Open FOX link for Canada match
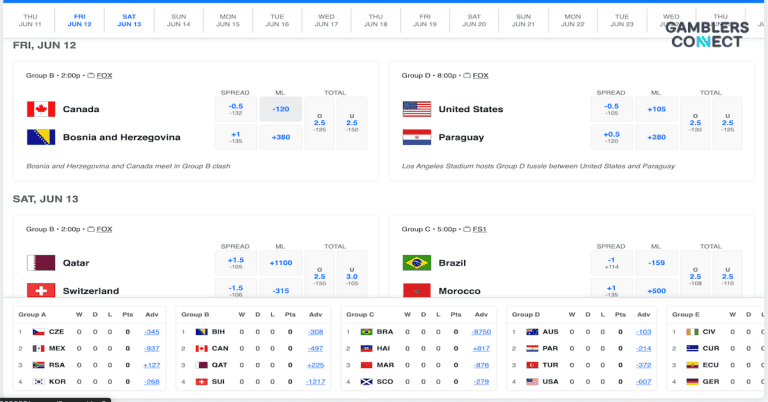768x402 pixels. [104, 75]
